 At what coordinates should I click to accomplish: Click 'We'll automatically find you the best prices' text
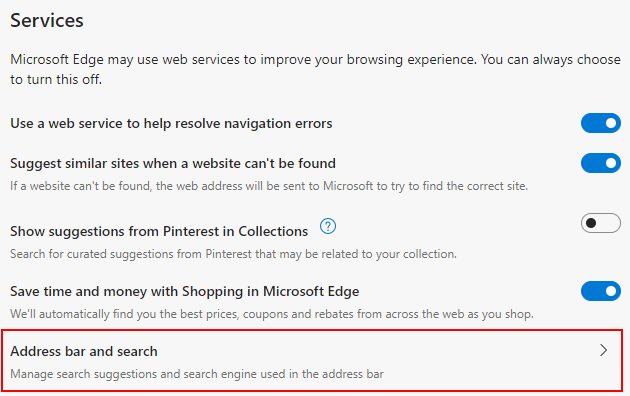[x=272, y=314]
